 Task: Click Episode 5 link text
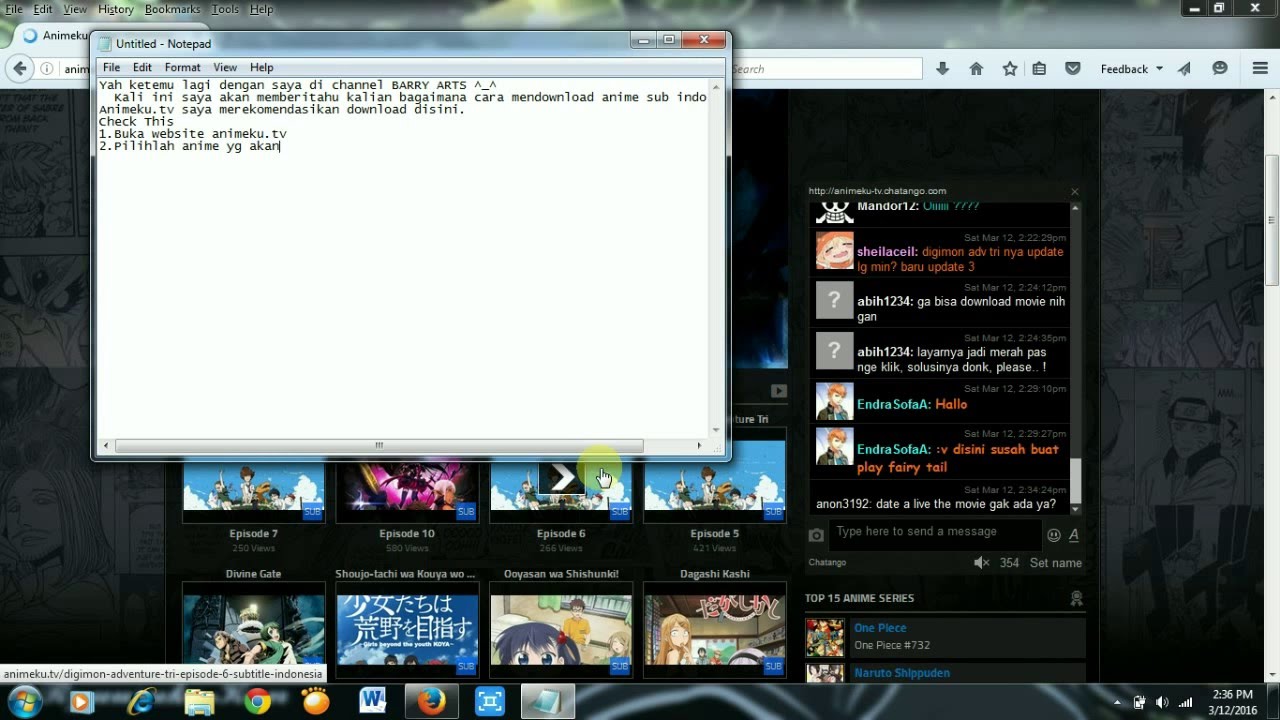tap(715, 534)
